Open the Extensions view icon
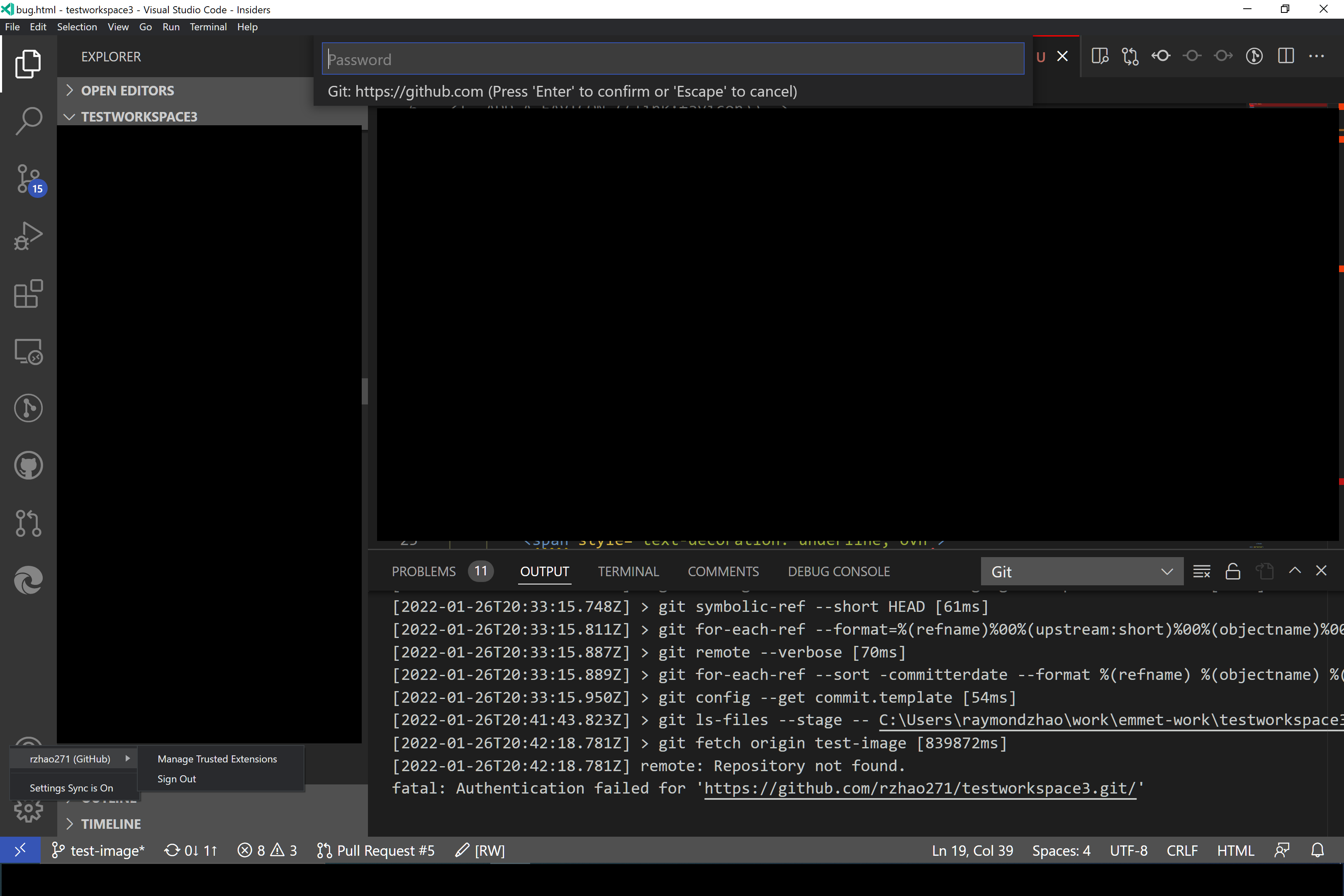The width and height of the screenshot is (1344, 896). click(x=28, y=294)
